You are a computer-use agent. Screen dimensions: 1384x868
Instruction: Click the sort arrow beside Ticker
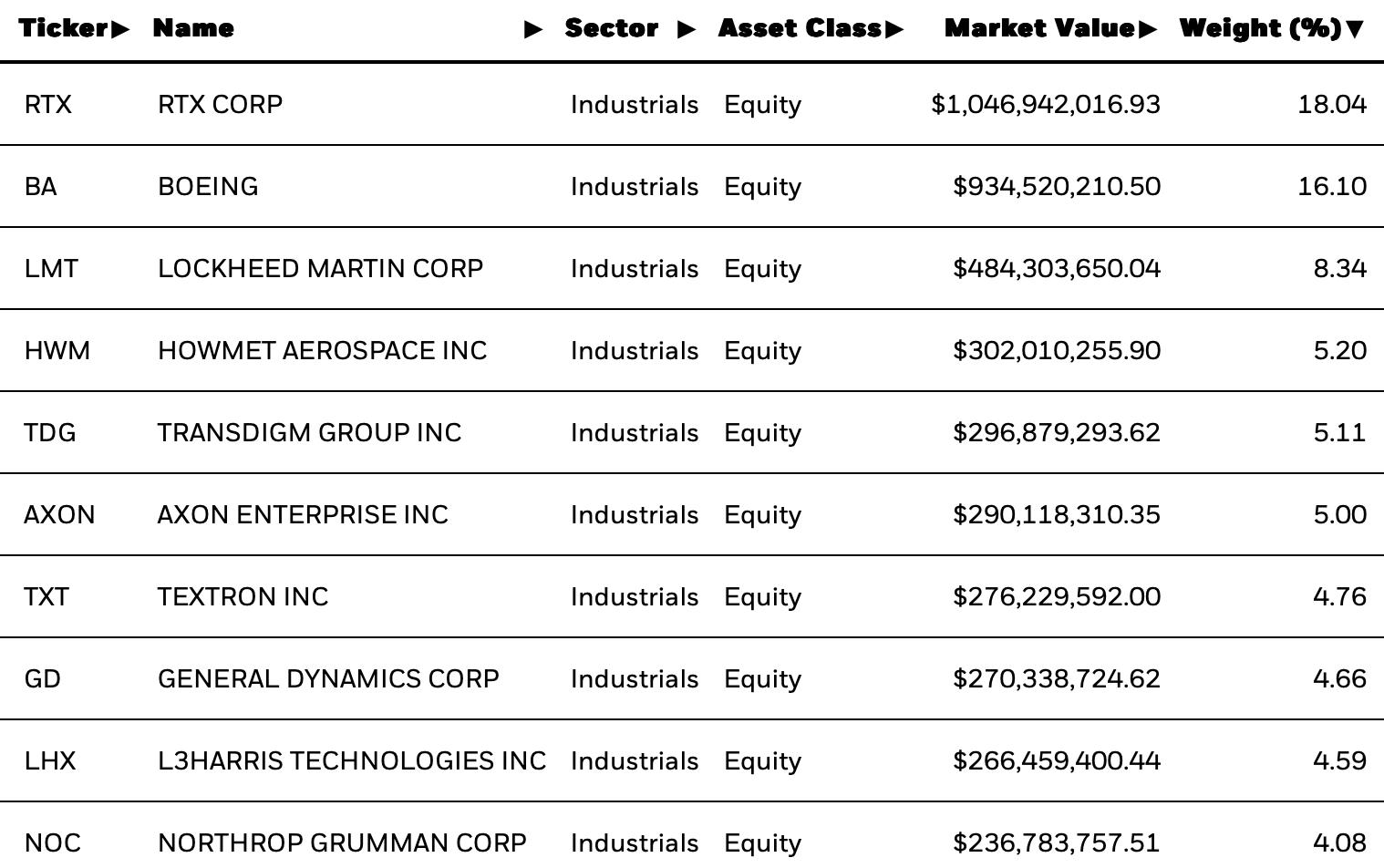point(120,29)
